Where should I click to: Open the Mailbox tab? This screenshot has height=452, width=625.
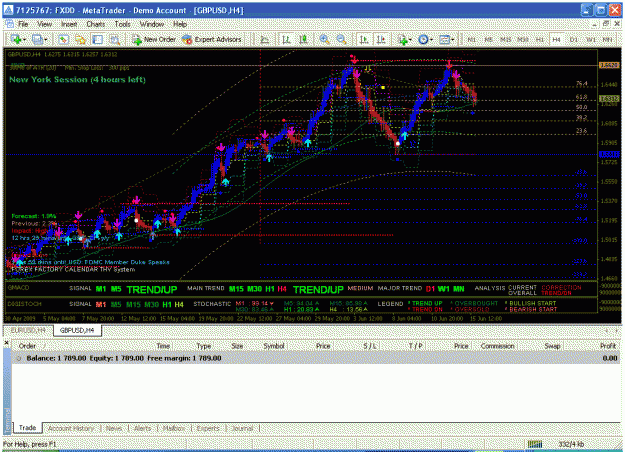[x=174, y=428]
